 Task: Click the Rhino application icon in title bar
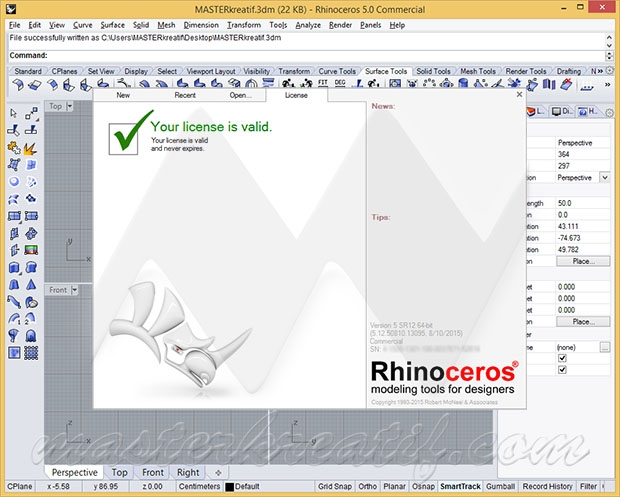11,9
